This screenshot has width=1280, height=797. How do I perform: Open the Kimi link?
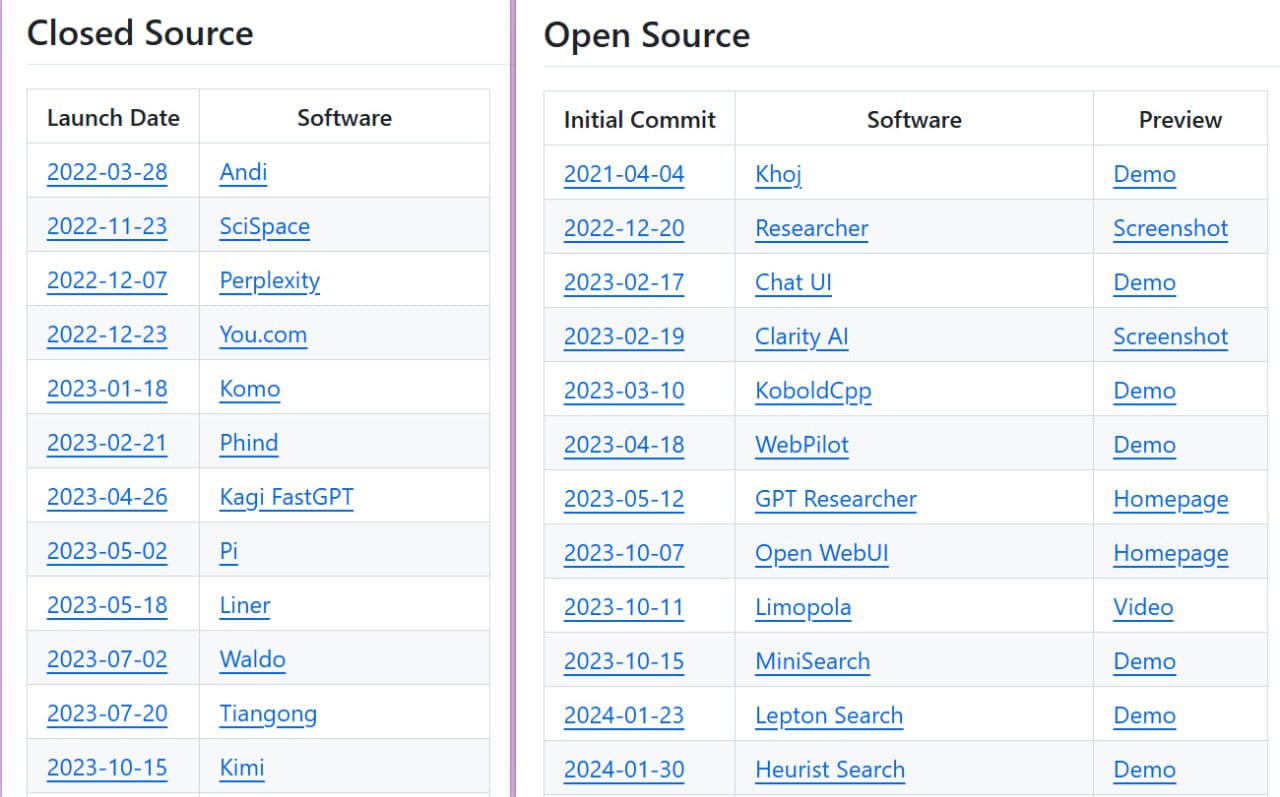242,767
